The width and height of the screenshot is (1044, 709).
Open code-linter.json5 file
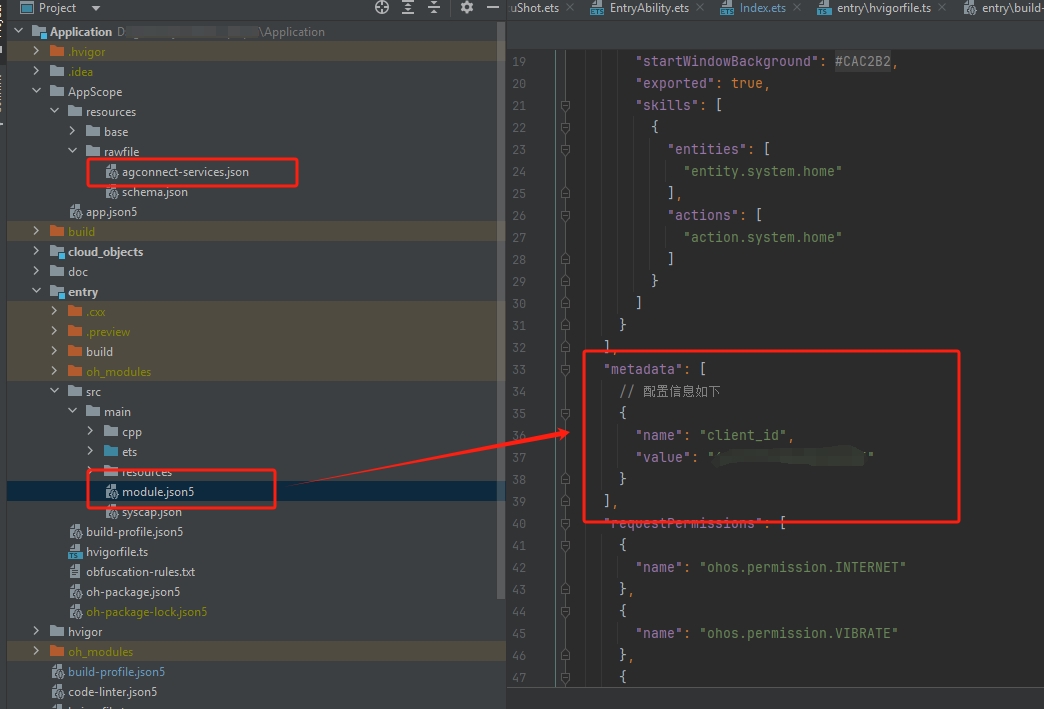113,691
